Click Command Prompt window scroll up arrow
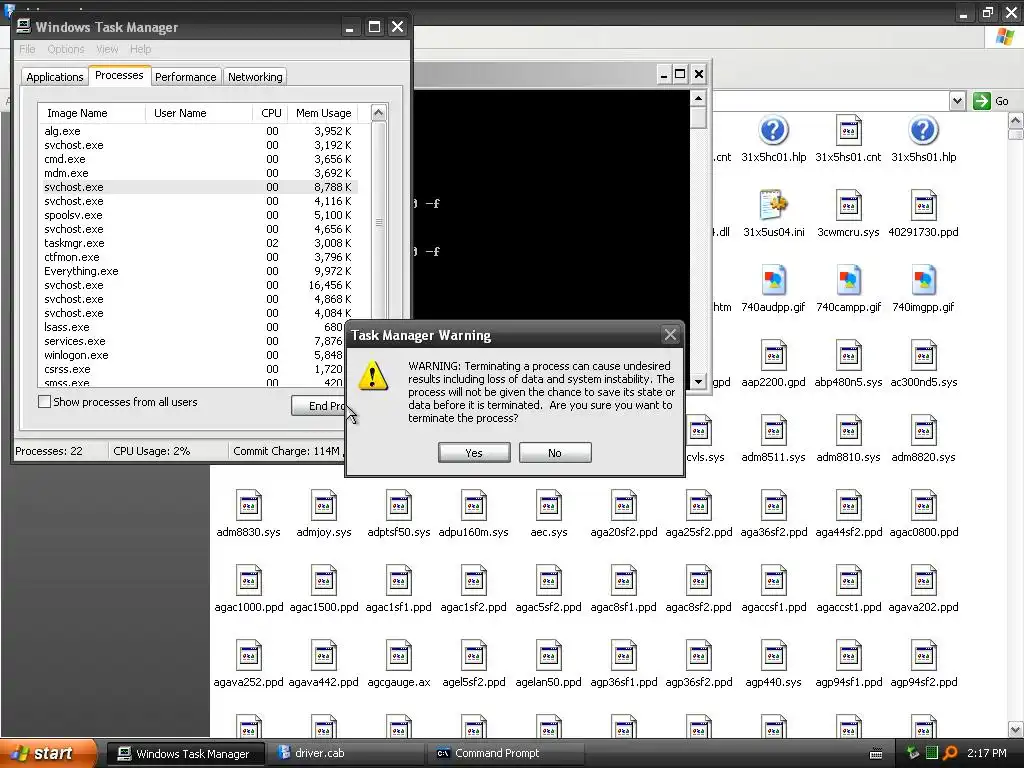This screenshot has height=768, width=1024. pyautogui.click(x=698, y=99)
